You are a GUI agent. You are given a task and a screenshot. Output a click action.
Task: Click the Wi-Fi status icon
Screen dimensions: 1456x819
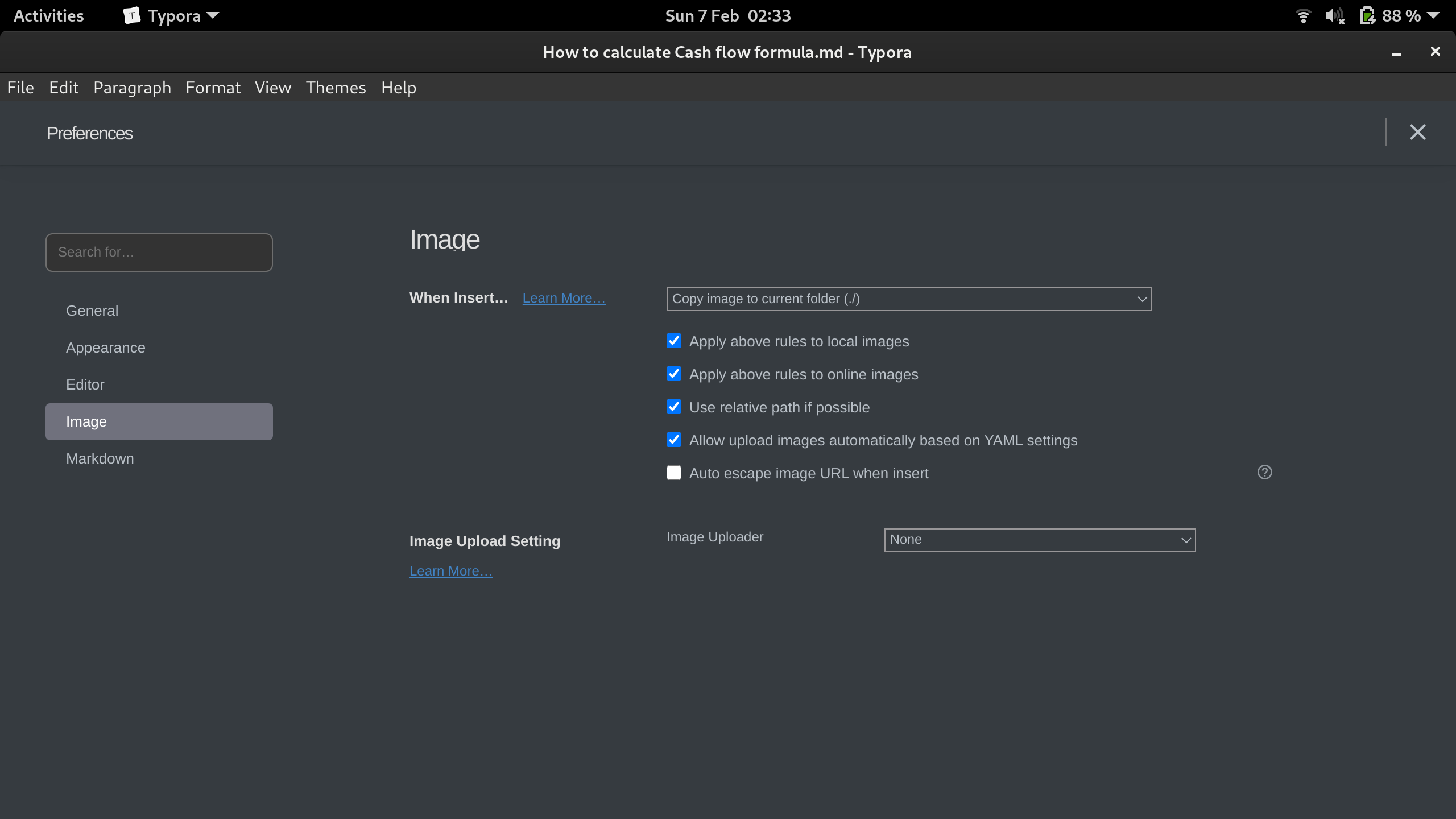(x=1303, y=16)
